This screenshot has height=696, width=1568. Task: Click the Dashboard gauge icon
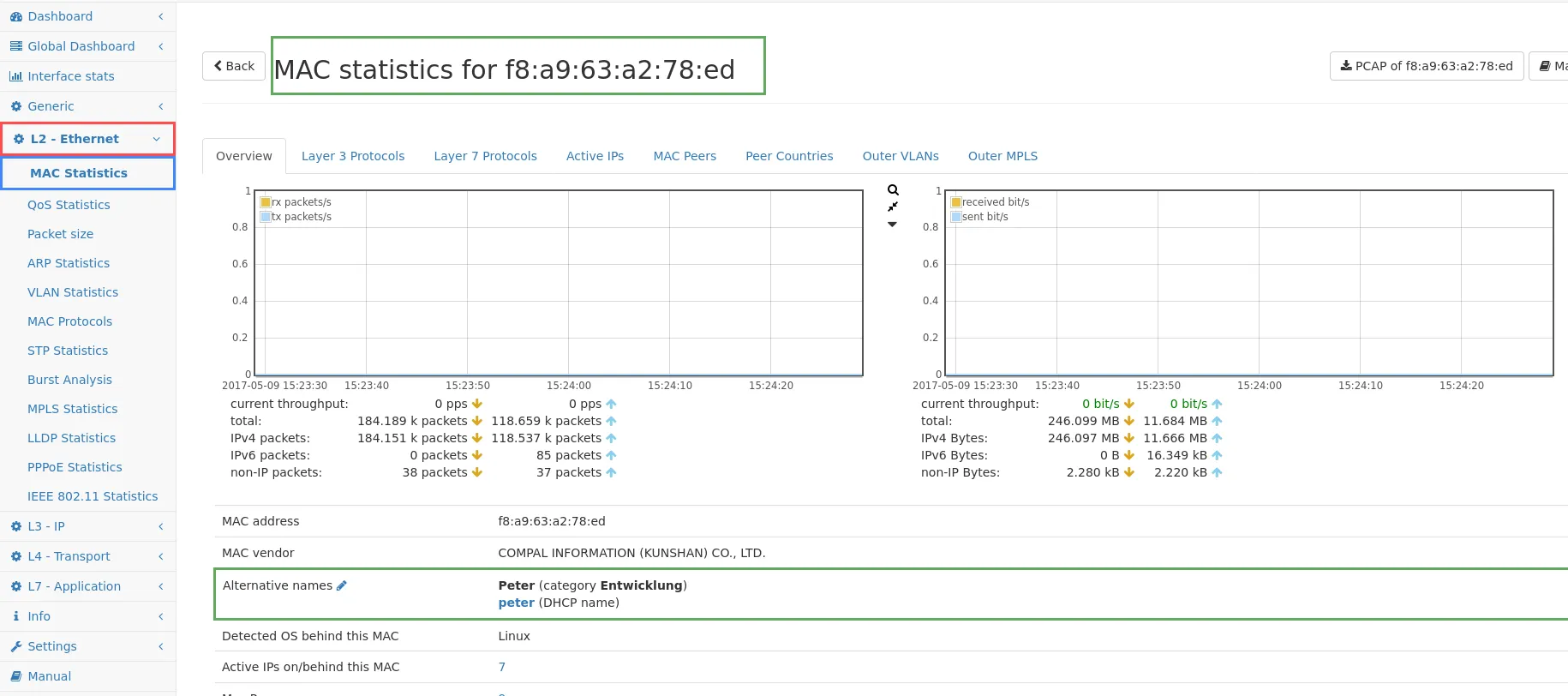coord(15,16)
